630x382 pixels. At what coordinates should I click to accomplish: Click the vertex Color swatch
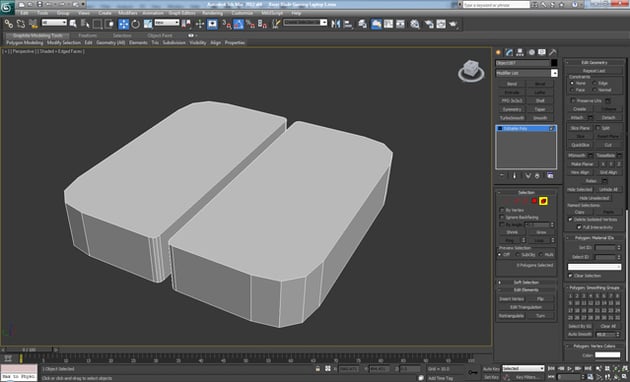click(x=608, y=355)
